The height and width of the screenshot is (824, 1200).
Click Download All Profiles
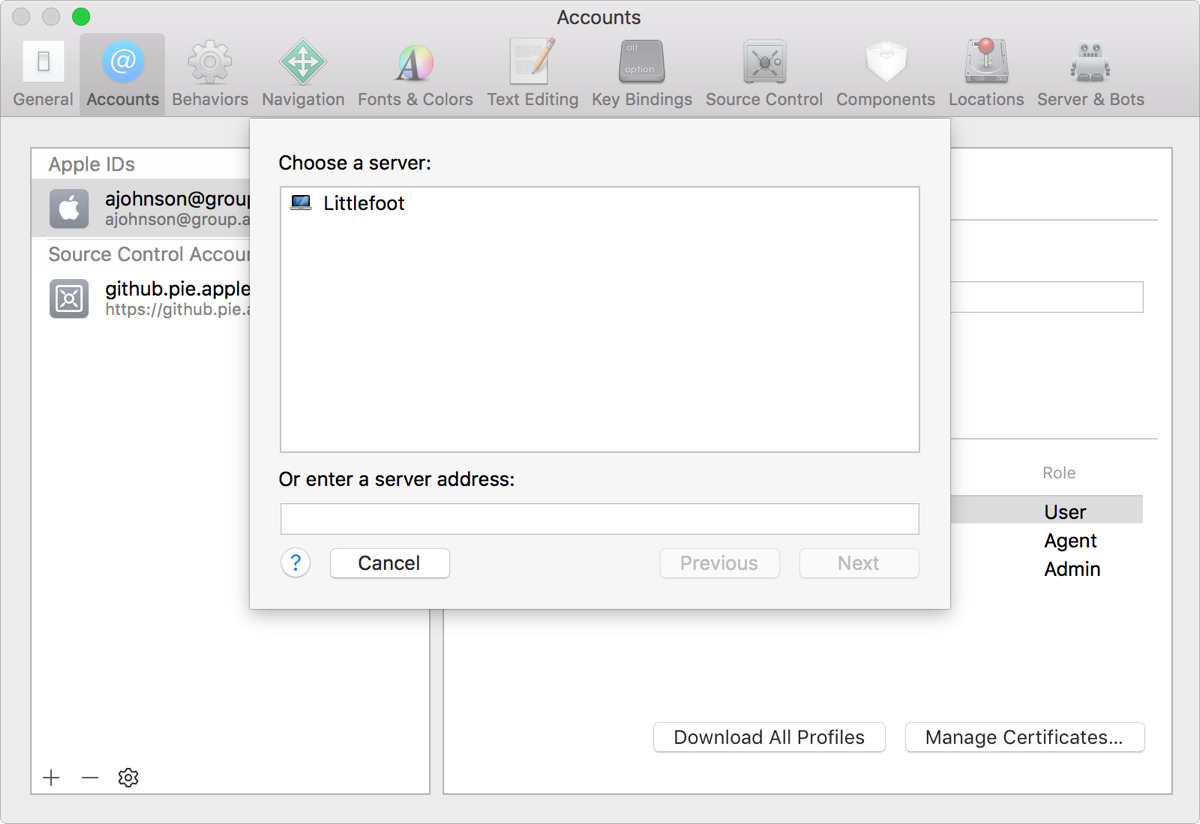[769, 737]
